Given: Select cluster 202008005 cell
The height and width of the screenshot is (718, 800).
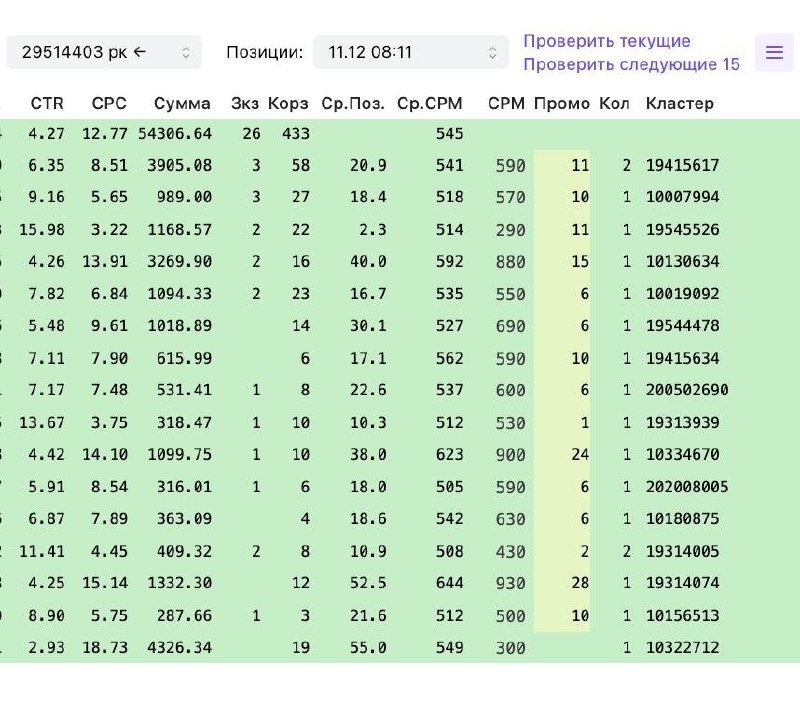Looking at the screenshot, I should point(687,487).
